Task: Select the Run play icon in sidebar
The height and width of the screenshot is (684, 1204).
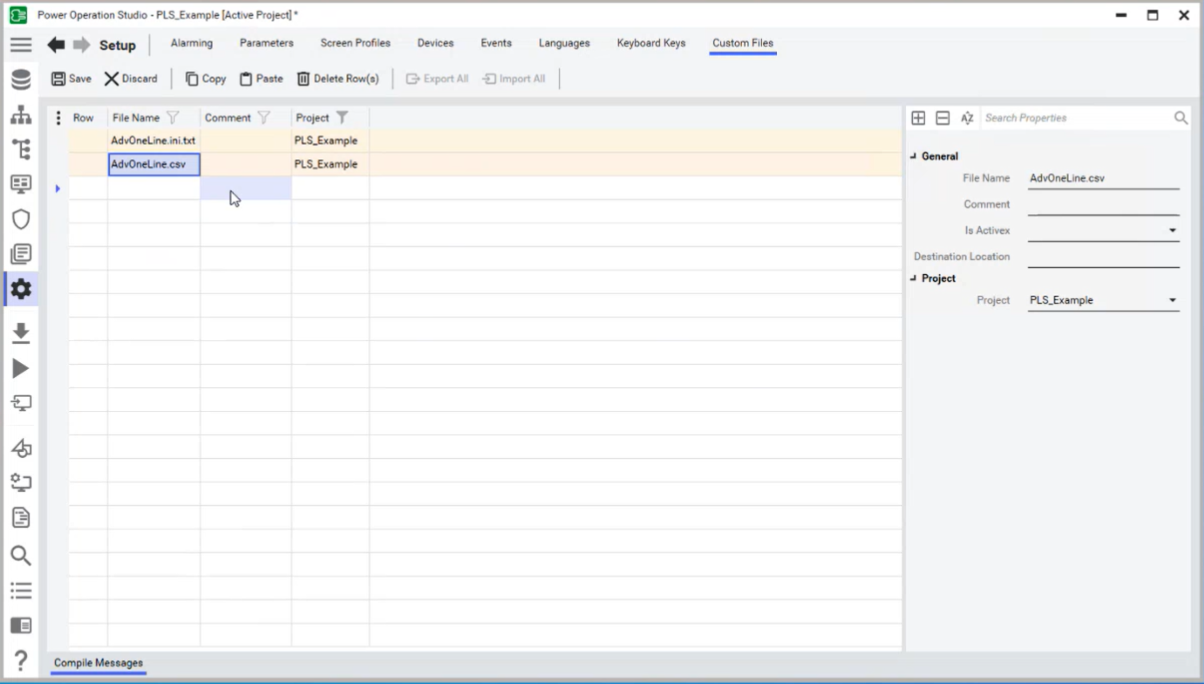Action: coord(20,369)
